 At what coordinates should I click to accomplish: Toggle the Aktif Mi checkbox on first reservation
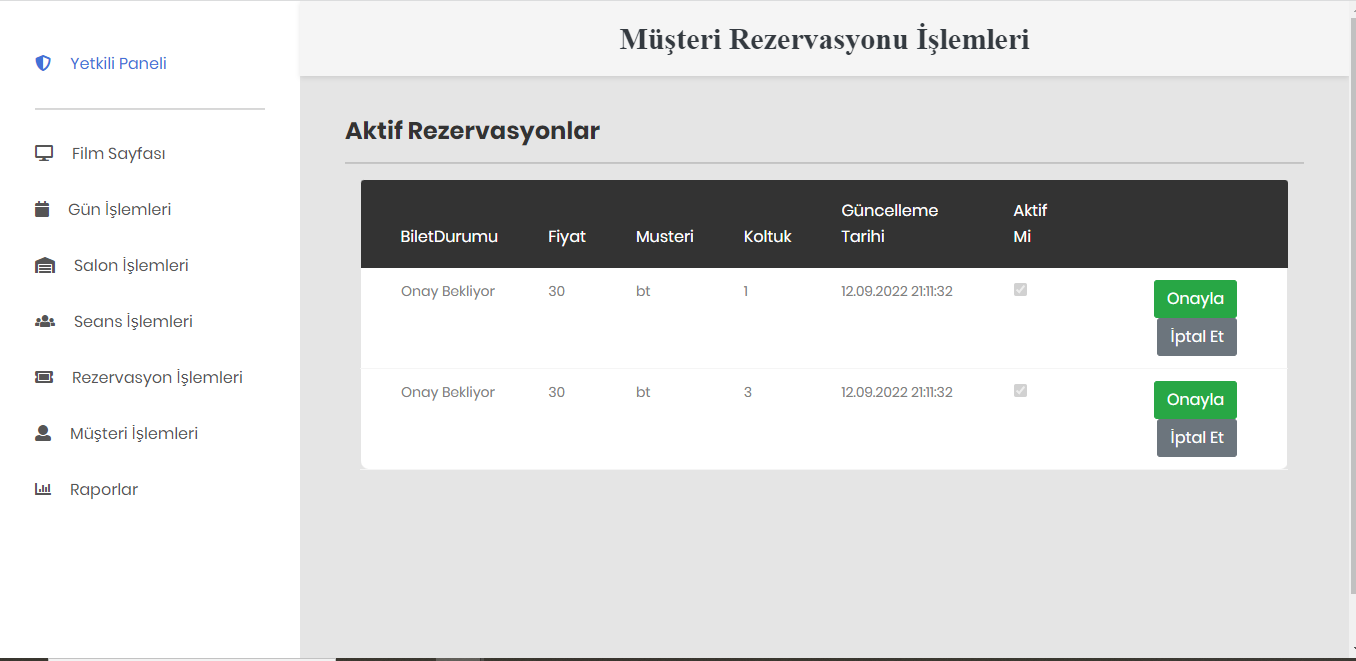[x=1020, y=290]
